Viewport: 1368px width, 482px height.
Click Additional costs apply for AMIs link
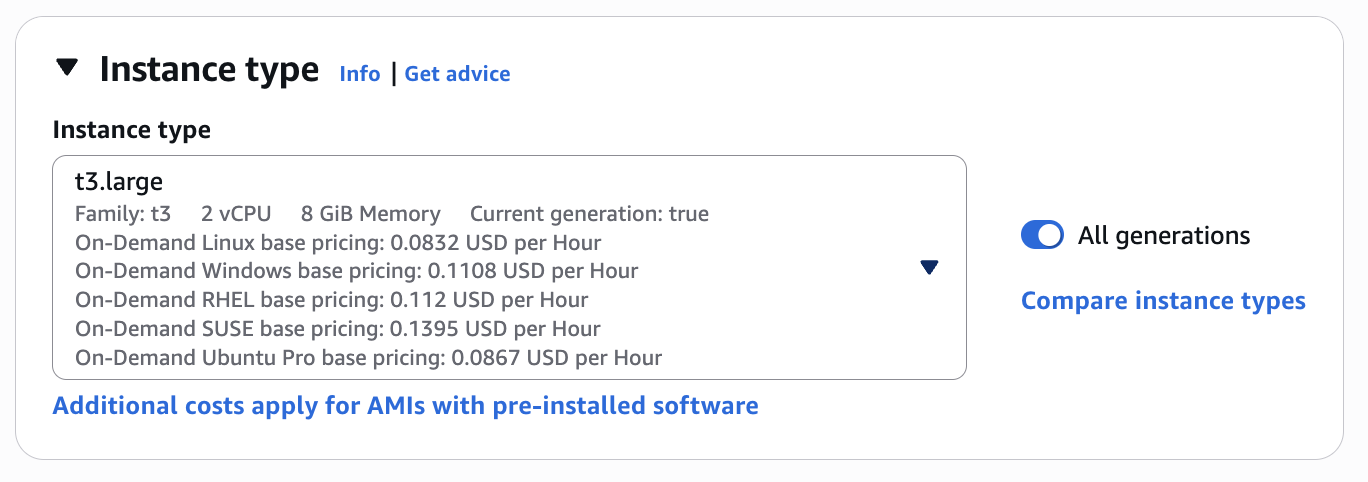[405, 406]
